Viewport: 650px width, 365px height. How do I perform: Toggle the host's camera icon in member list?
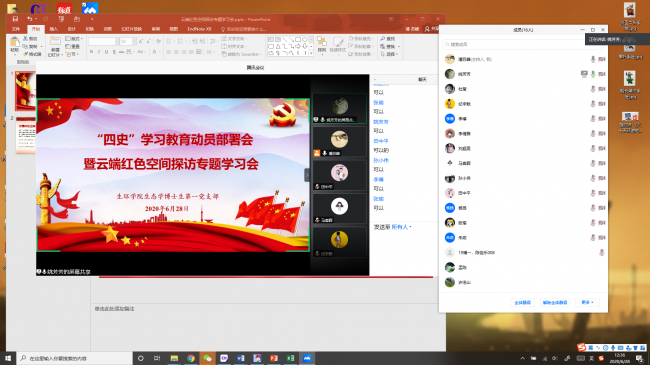pos(602,59)
